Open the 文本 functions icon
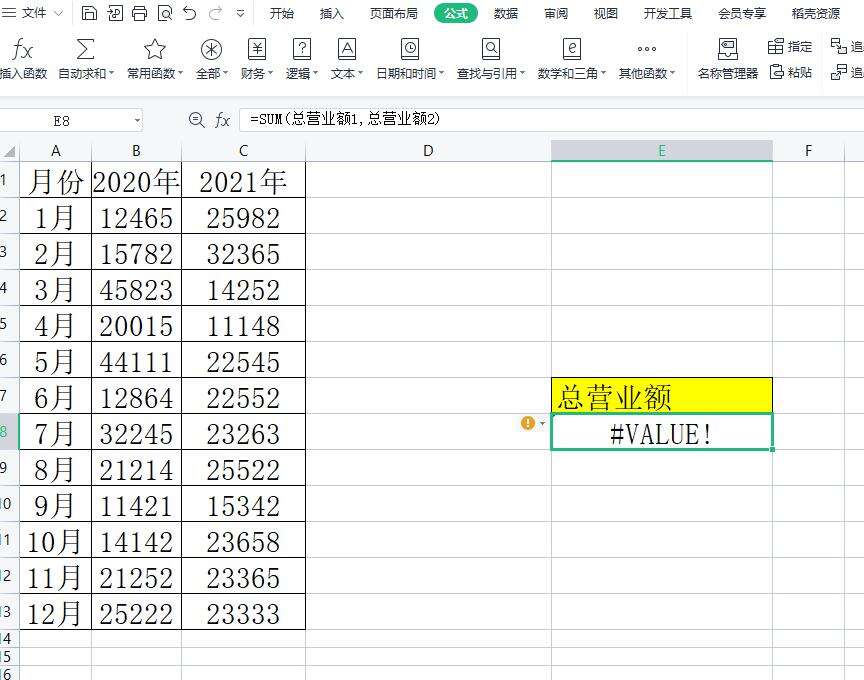864x680 pixels. click(347, 49)
